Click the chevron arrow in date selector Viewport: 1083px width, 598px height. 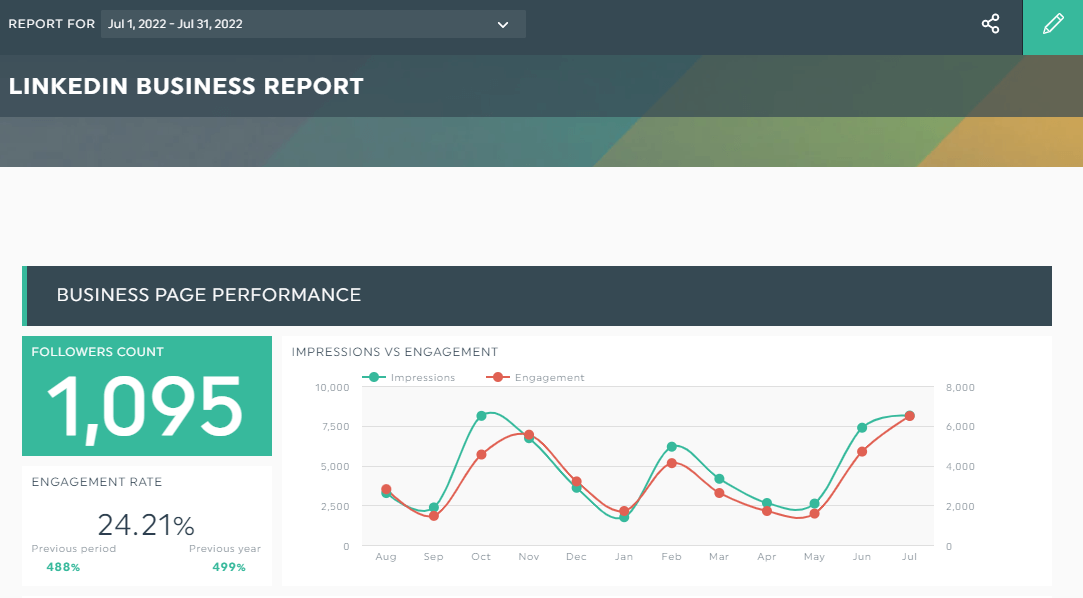pyautogui.click(x=503, y=25)
